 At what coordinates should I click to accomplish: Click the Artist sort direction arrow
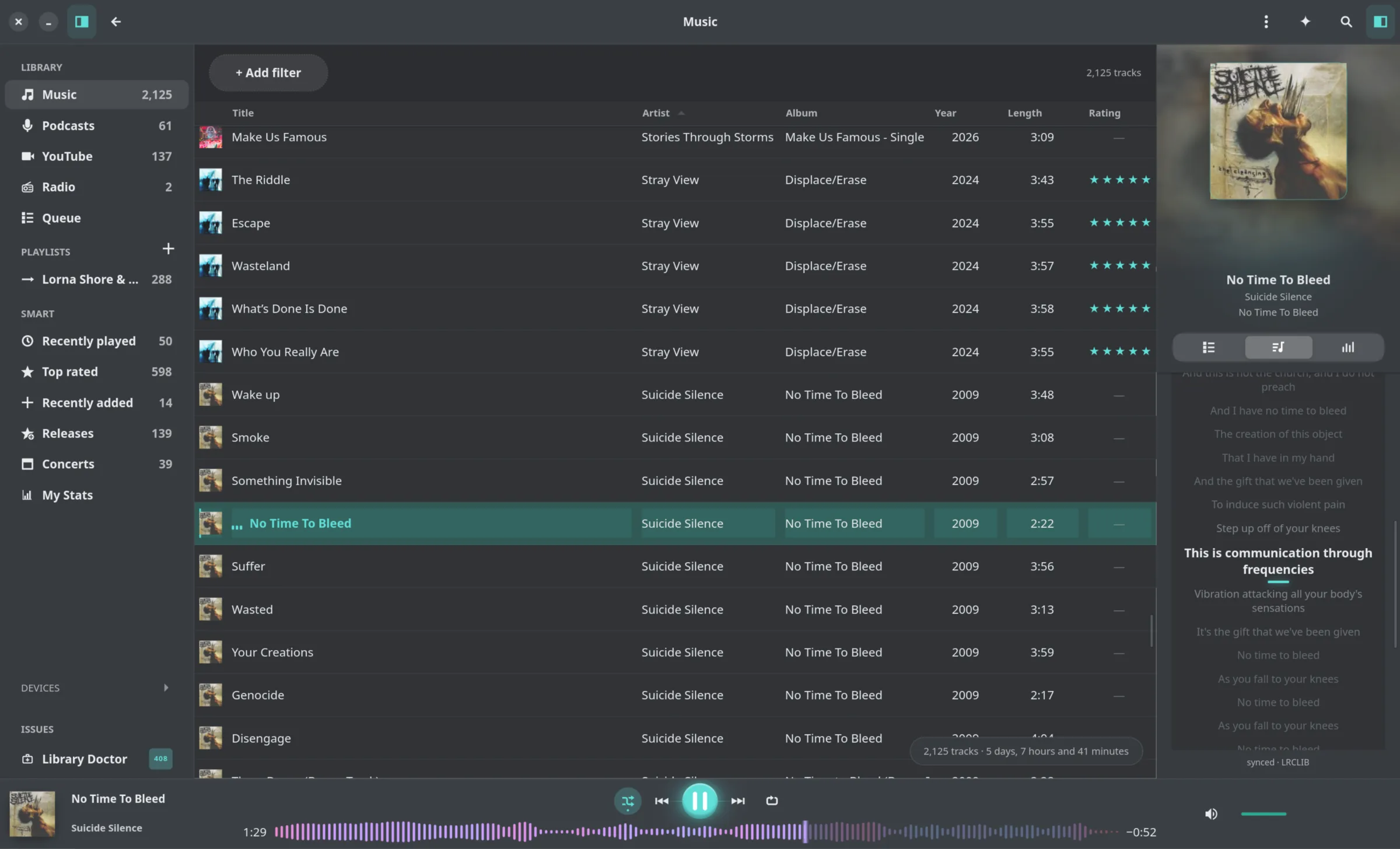tap(681, 113)
